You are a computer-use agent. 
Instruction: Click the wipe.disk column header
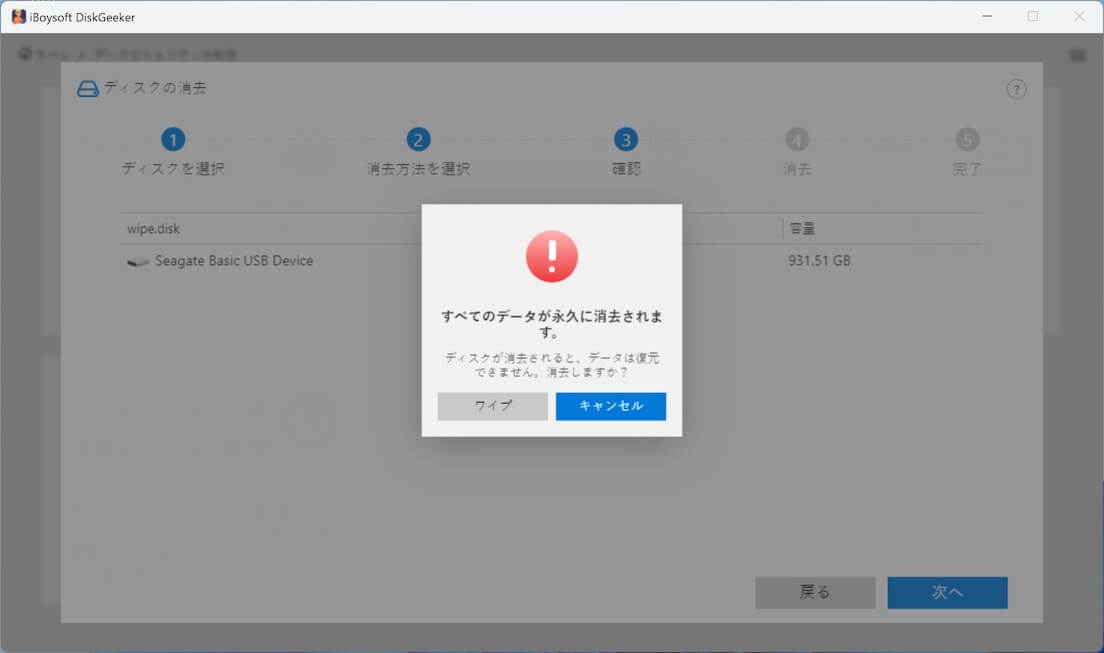(152, 228)
